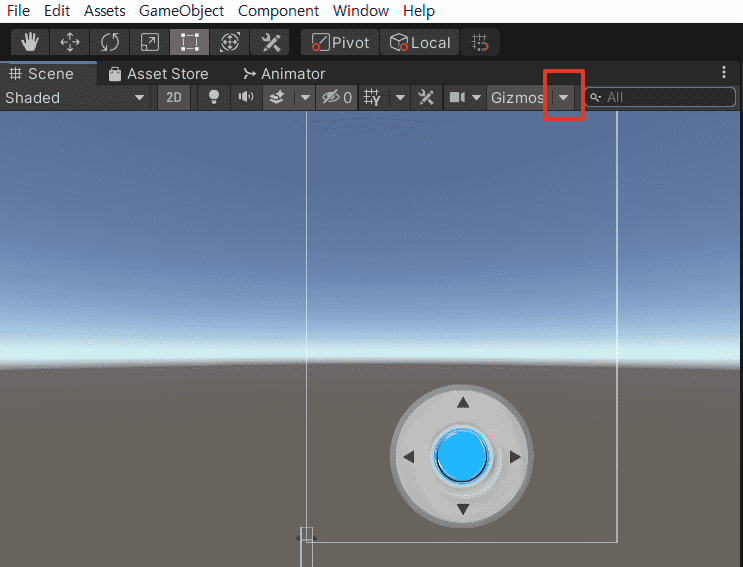Screen dimensions: 743x567
Task: Open Shaded draw mode dropdown
Action: 75,98
